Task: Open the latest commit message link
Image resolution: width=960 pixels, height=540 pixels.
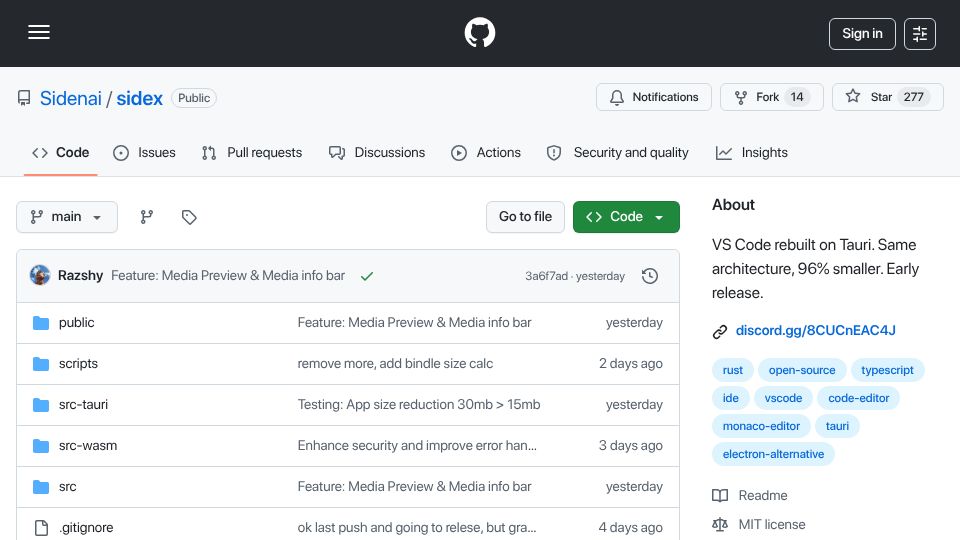Action: pos(228,276)
